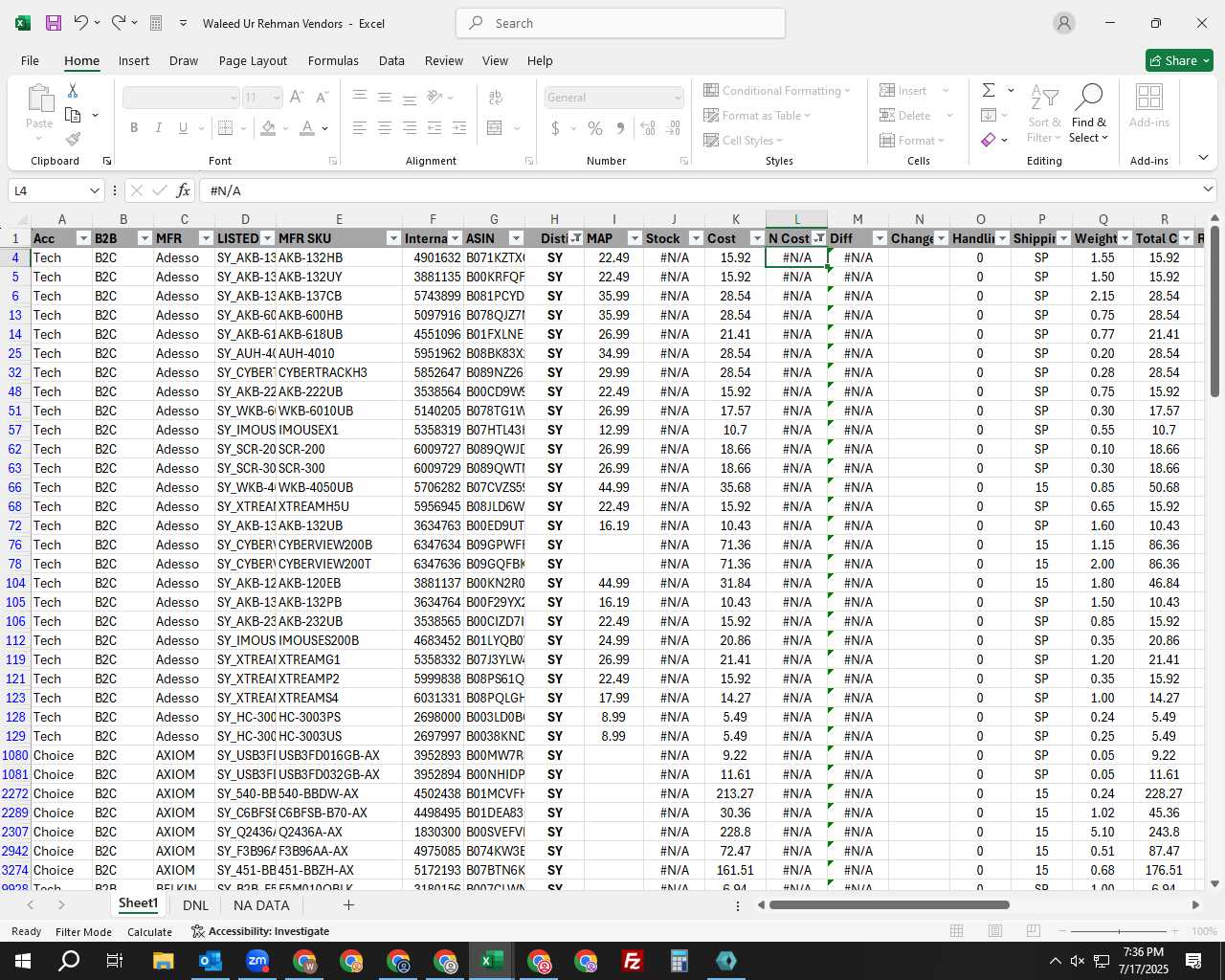
Task: Open the Number Format dropdown
Action: (678, 98)
